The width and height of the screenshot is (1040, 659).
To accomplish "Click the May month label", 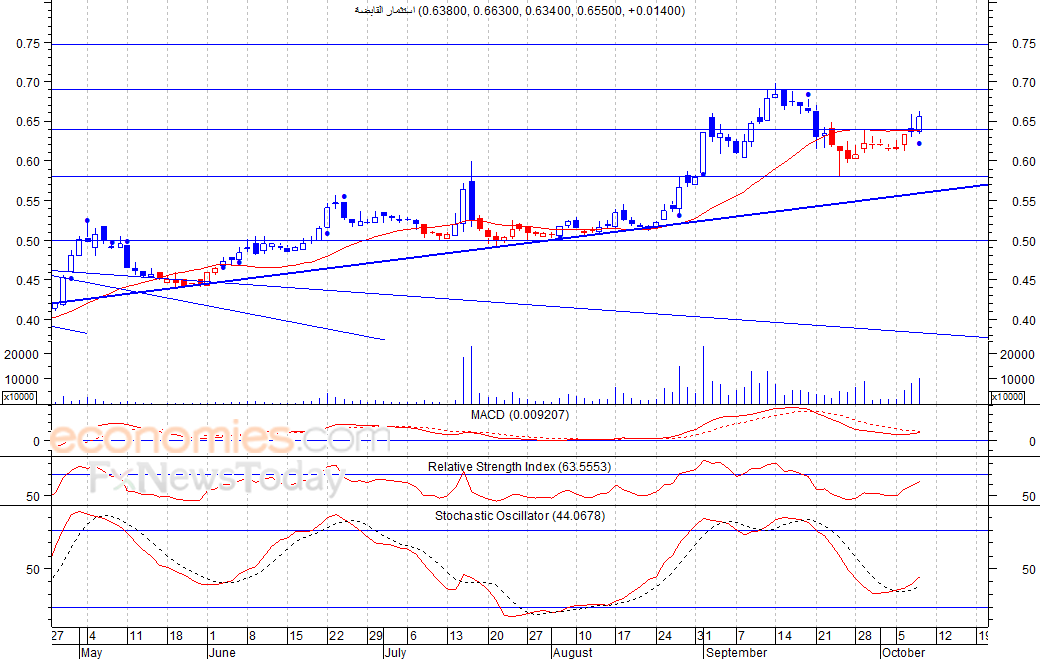I will 92,652.
